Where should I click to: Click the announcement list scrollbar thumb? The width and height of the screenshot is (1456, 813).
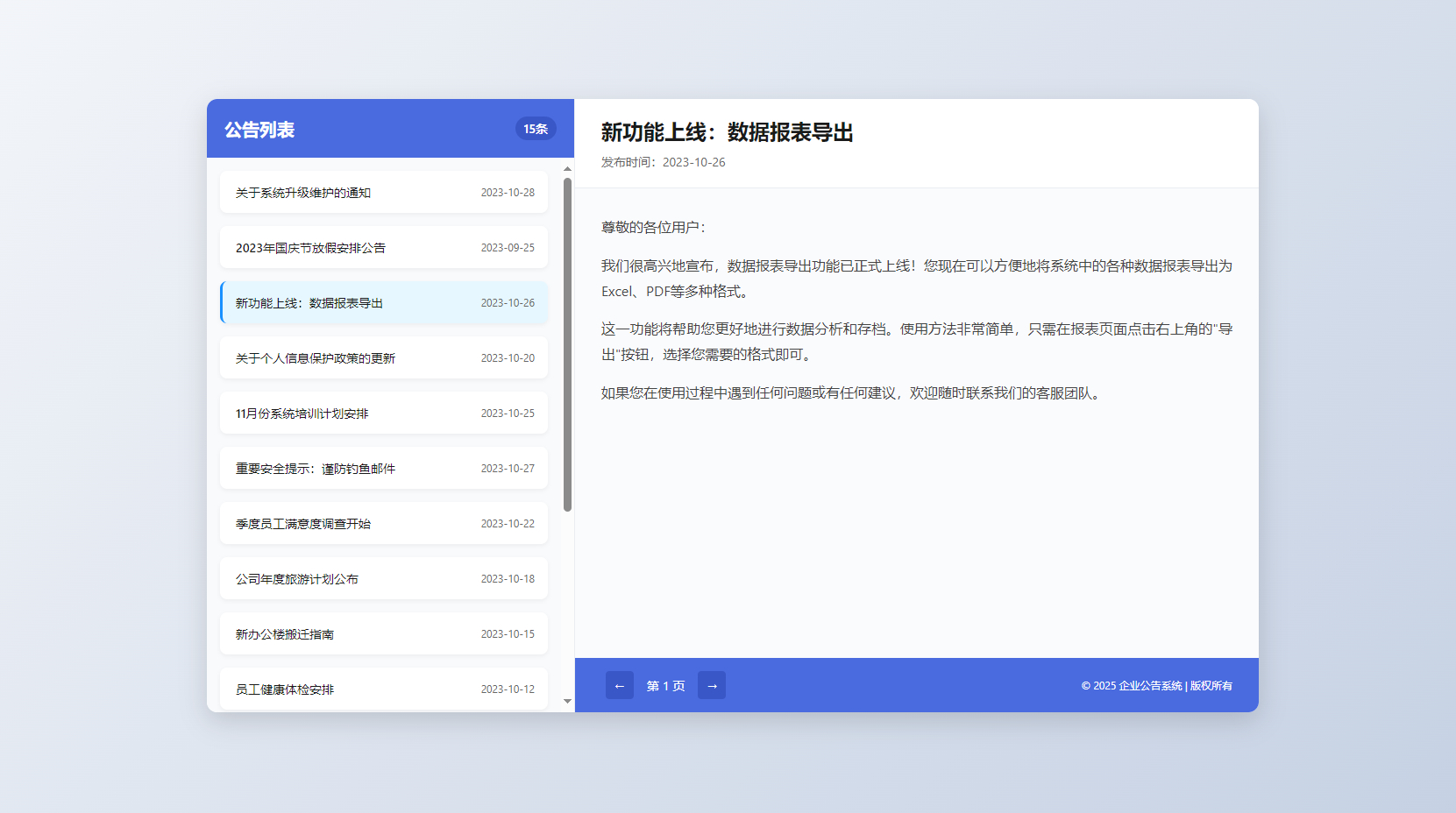point(567,344)
